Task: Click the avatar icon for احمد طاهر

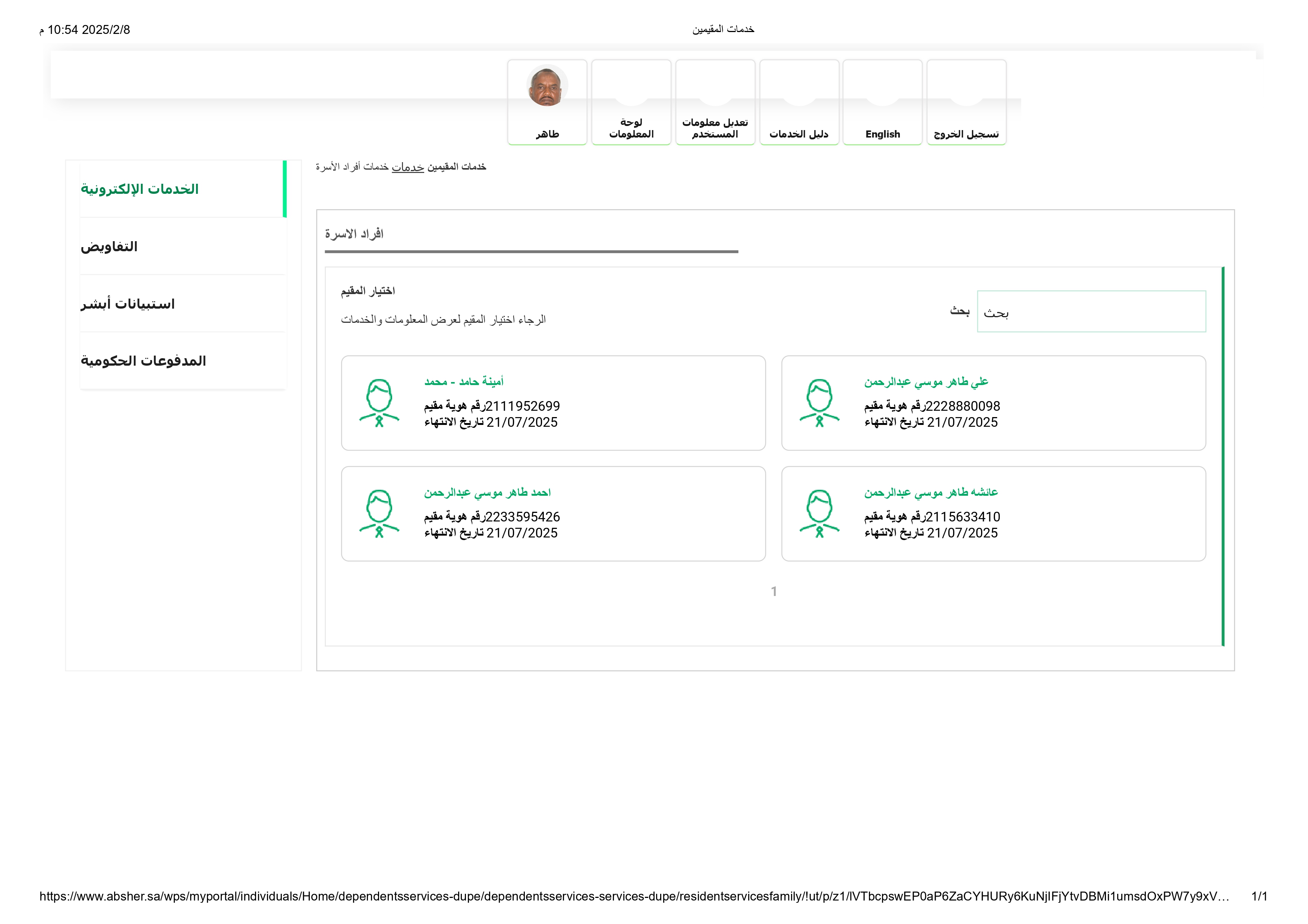Action: [x=379, y=513]
